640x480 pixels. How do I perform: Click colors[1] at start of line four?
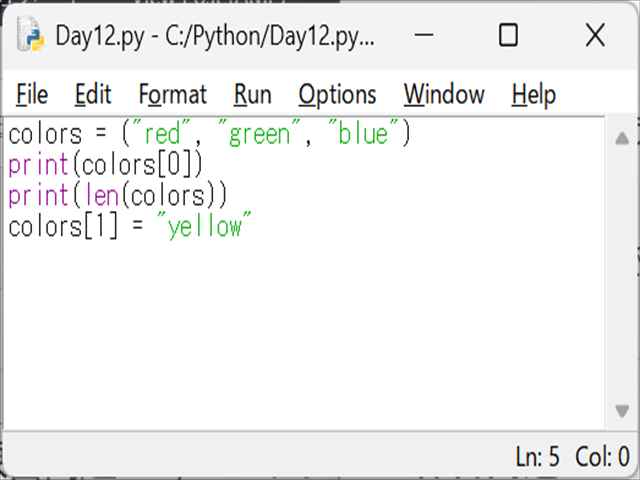tap(63, 227)
